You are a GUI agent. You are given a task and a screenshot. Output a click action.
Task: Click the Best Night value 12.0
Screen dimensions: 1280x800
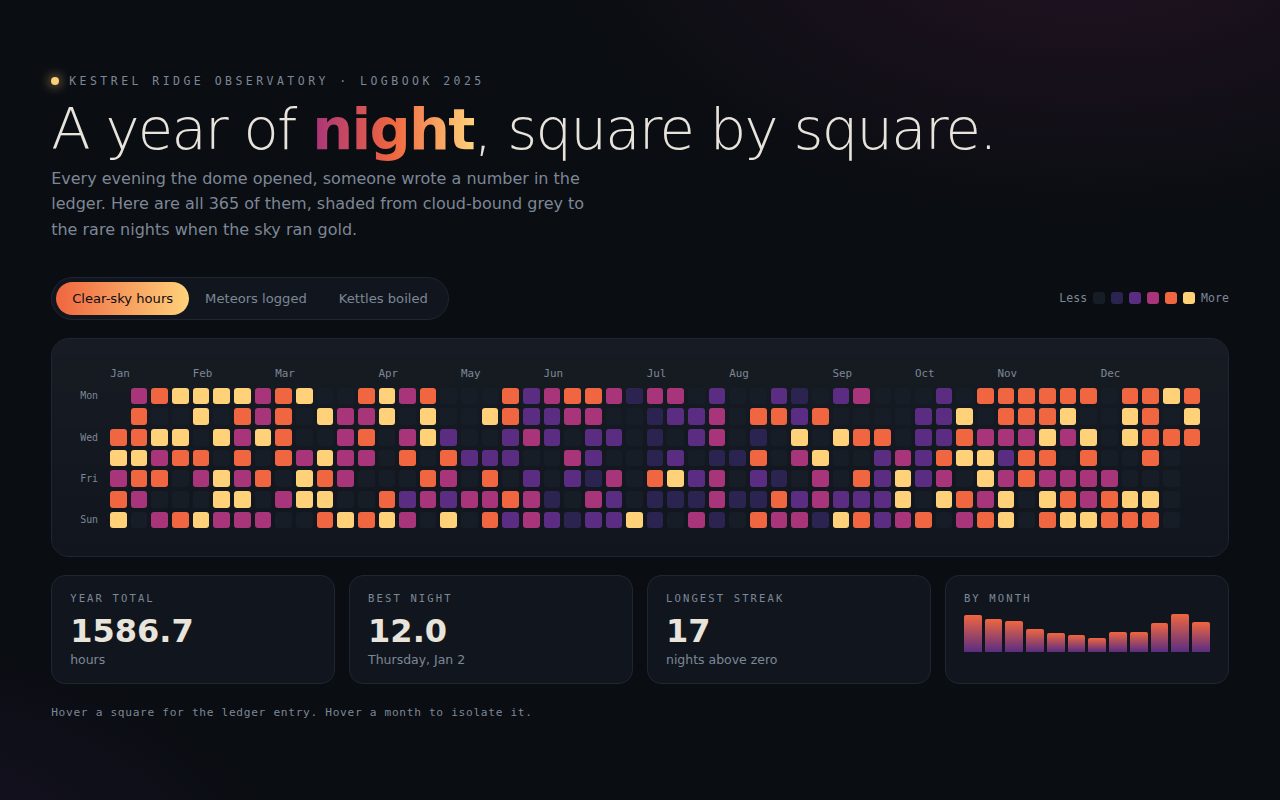[x=407, y=631]
